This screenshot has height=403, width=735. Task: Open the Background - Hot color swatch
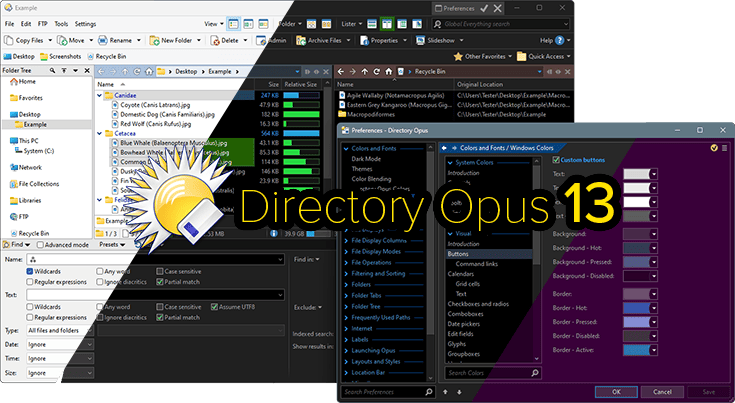640,248
